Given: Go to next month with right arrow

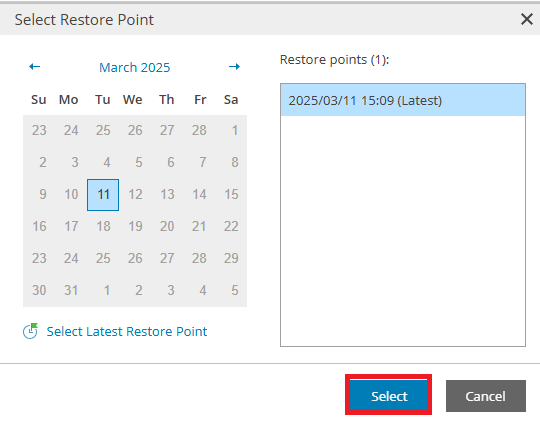Looking at the screenshot, I should coord(235,66).
